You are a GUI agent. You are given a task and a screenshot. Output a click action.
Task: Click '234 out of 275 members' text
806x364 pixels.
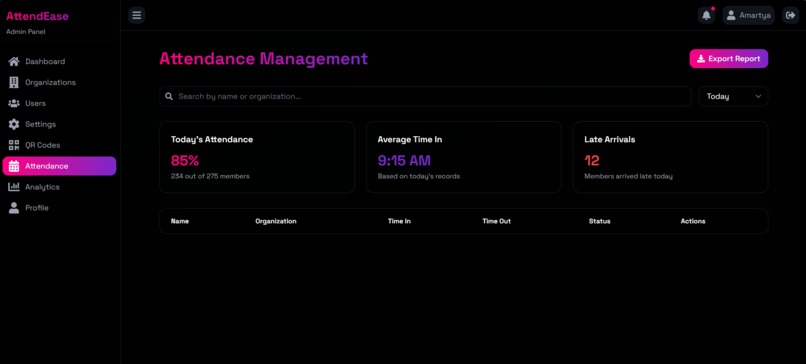pos(210,176)
